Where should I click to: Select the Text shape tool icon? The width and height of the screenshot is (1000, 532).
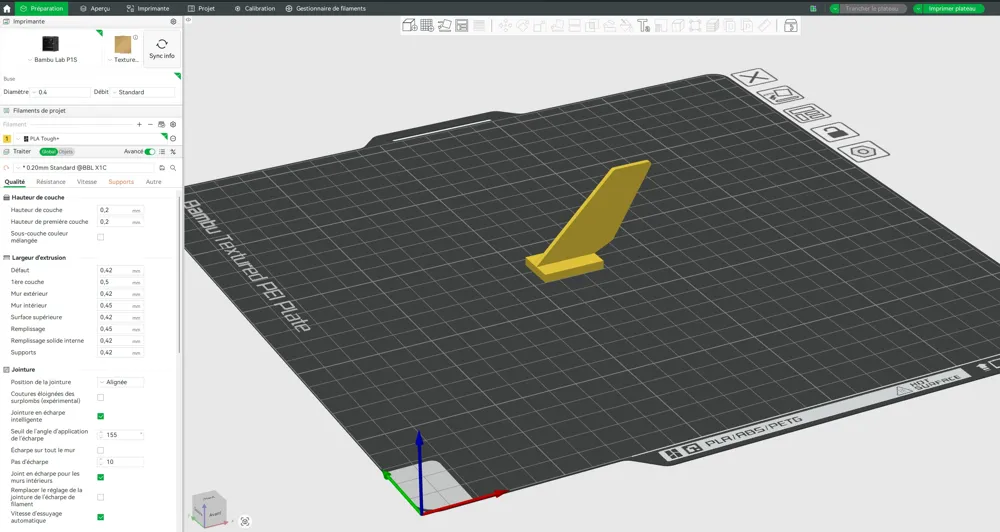click(643, 26)
